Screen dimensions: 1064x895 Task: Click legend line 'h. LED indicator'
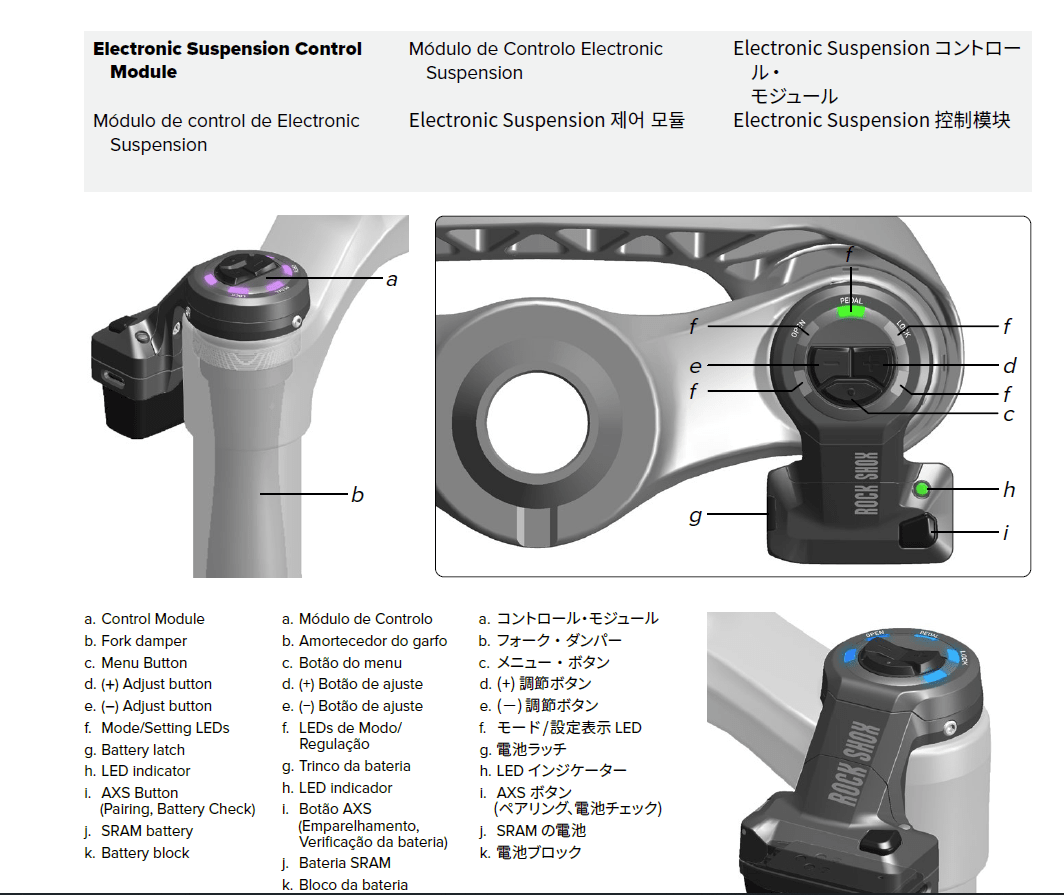137,771
